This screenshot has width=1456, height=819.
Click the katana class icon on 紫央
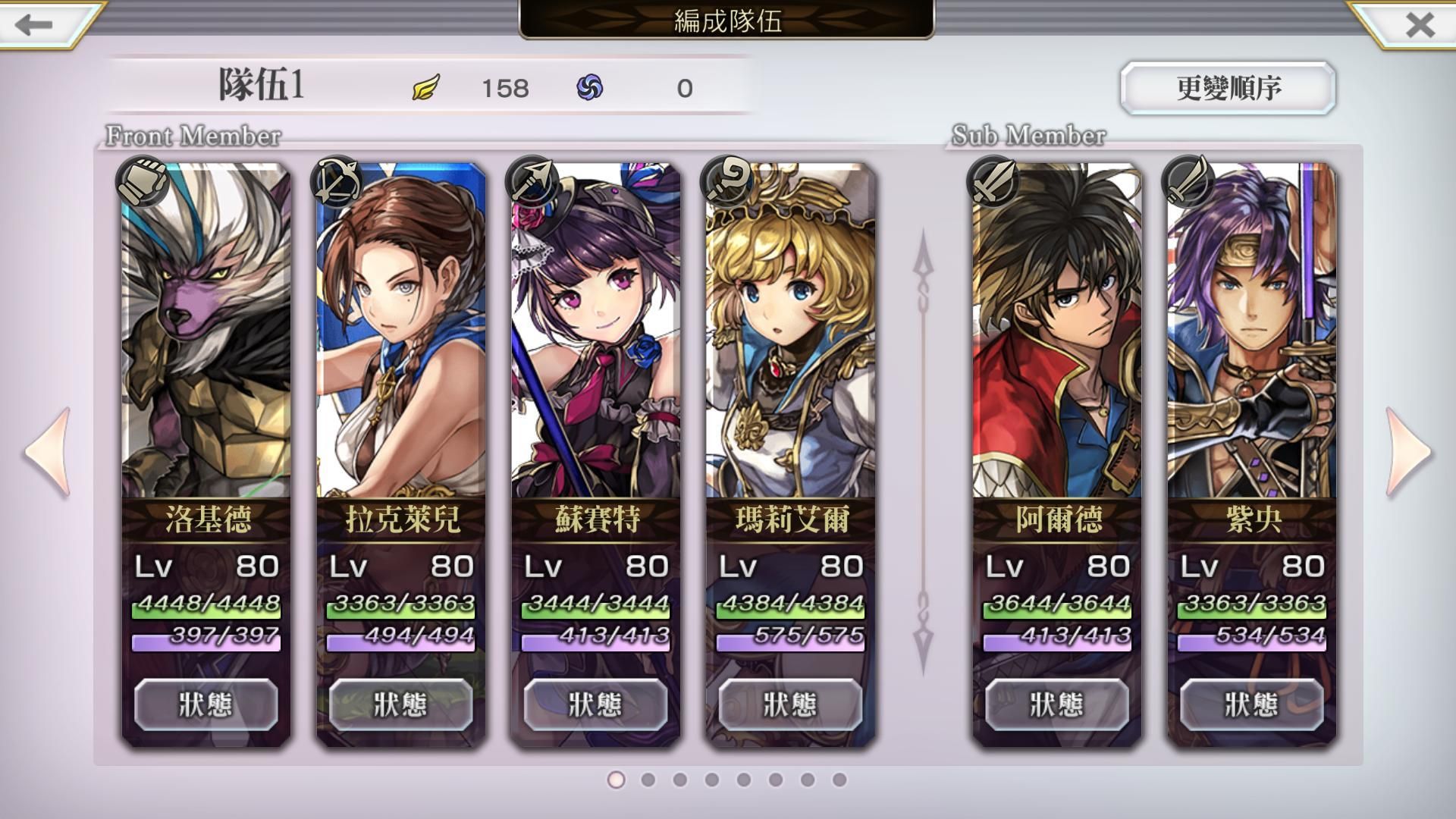click(1188, 181)
